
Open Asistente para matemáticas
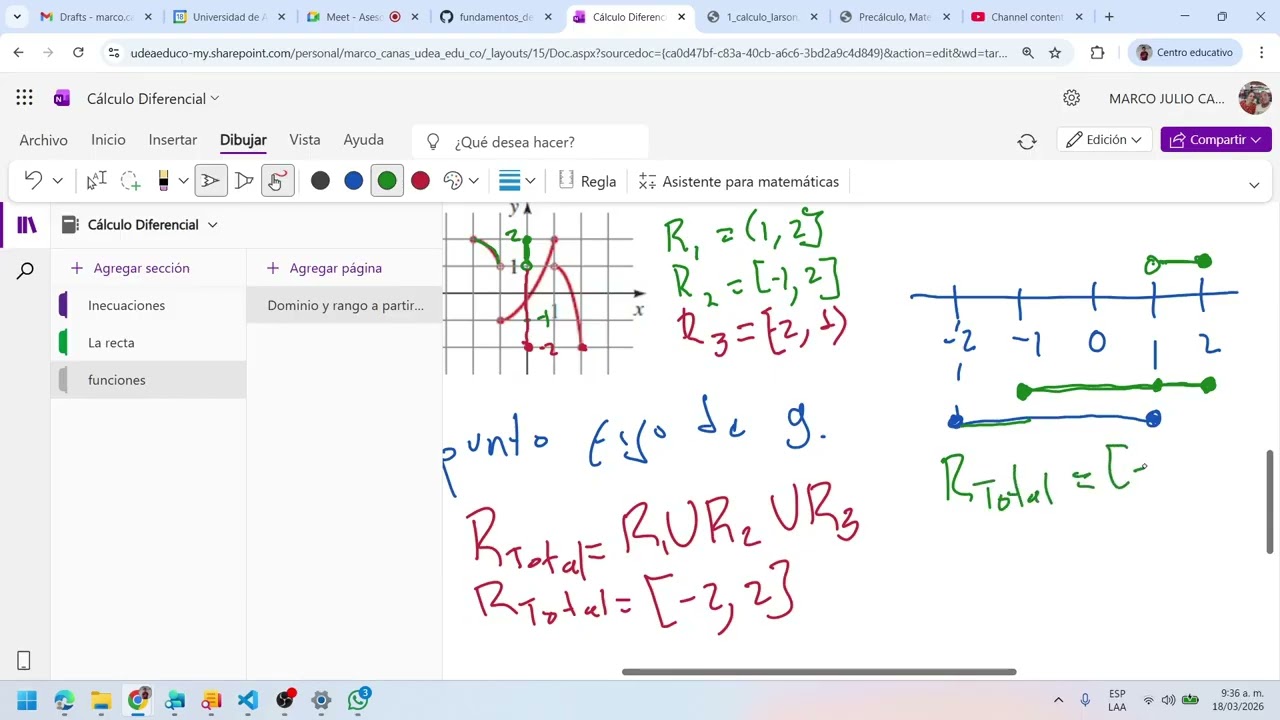point(739,181)
